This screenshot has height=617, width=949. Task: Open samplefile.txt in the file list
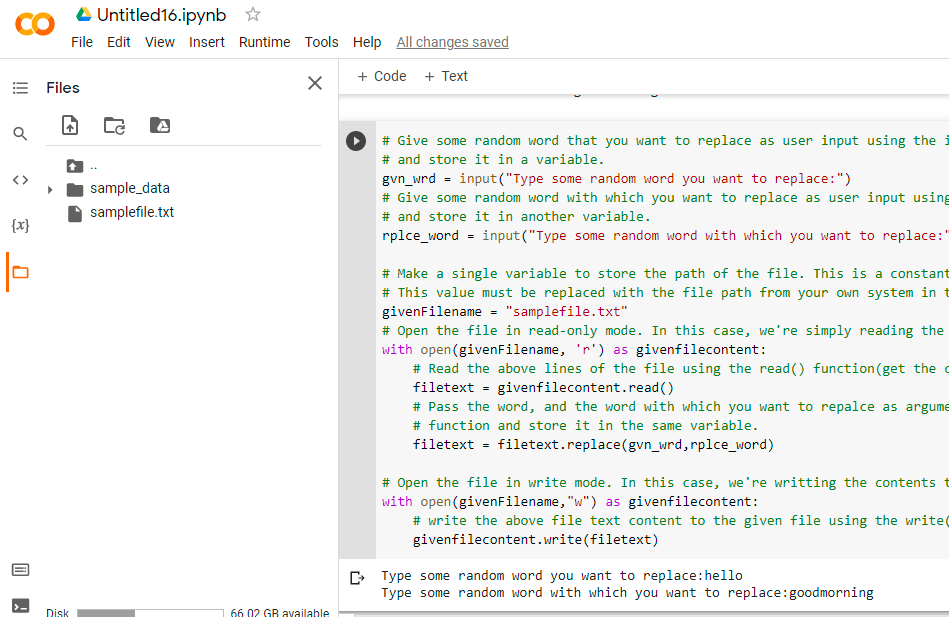pyautogui.click(x=132, y=213)
